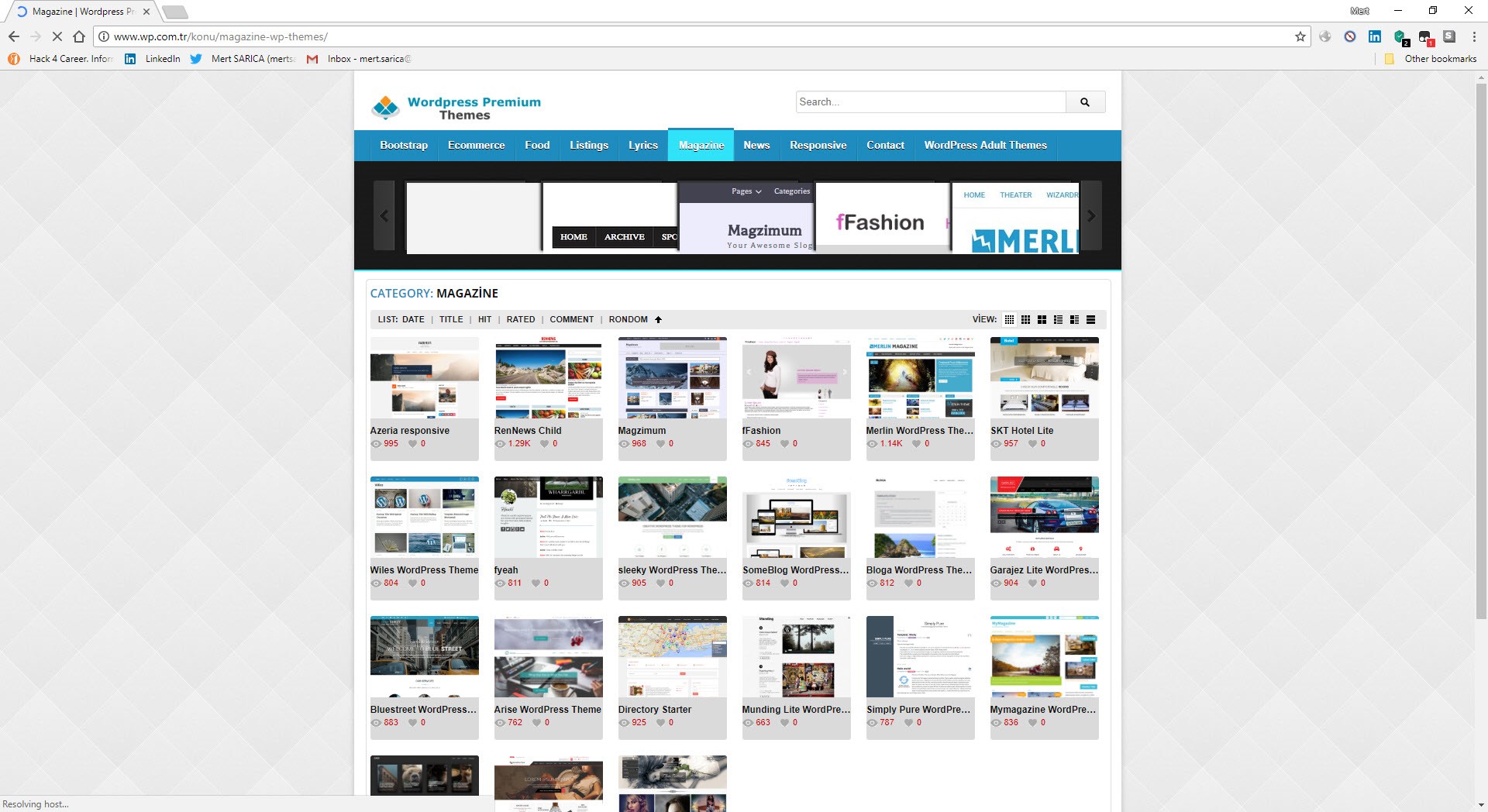This screenshot has height=812, width=1488.
Task: Sort list by RONDOM
Action: [629, 319]
